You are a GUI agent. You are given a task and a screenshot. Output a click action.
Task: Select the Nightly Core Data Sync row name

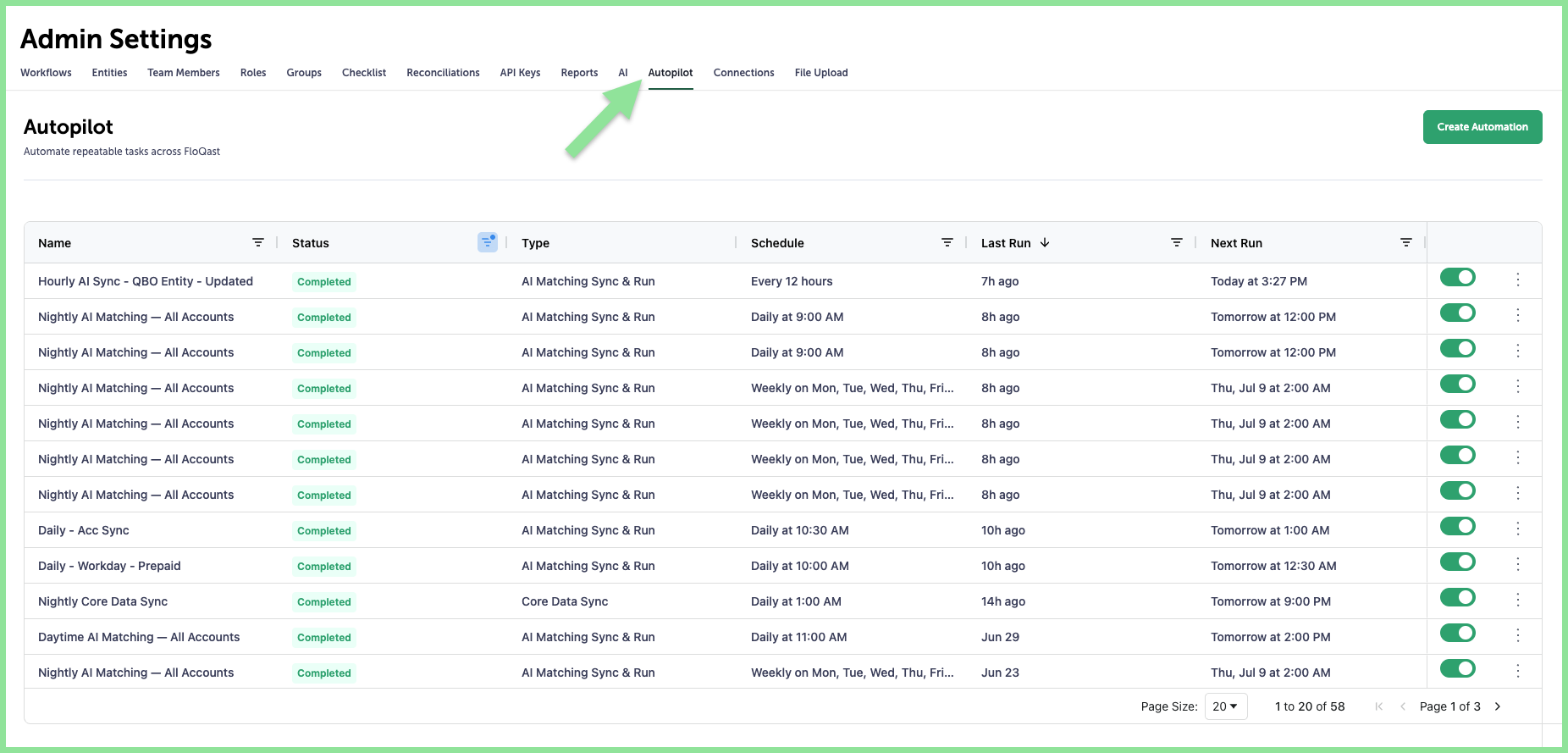pos(103,601)
